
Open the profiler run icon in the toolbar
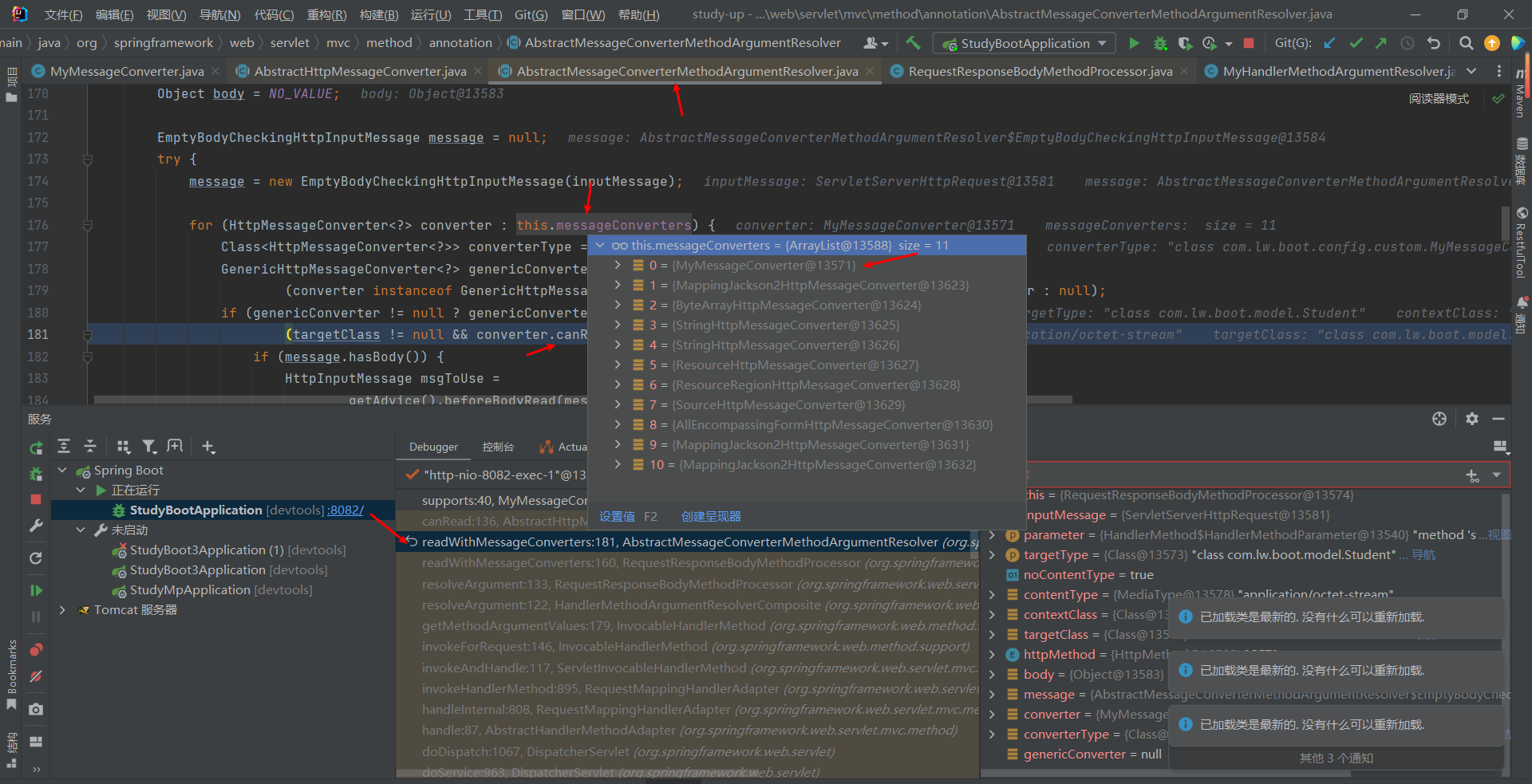(1210, 43)
